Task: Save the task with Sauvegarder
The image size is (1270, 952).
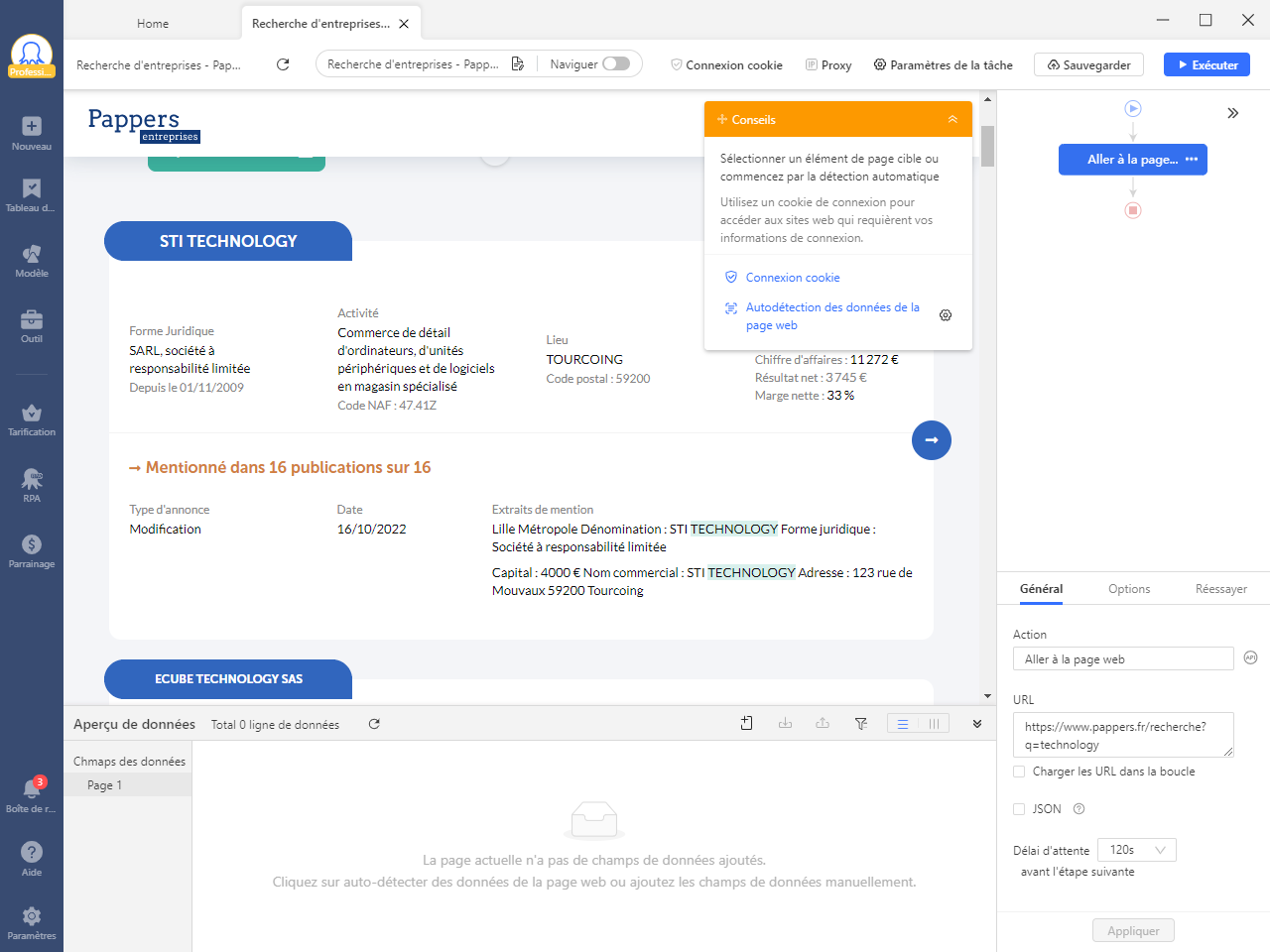Action: [1088, 64]
